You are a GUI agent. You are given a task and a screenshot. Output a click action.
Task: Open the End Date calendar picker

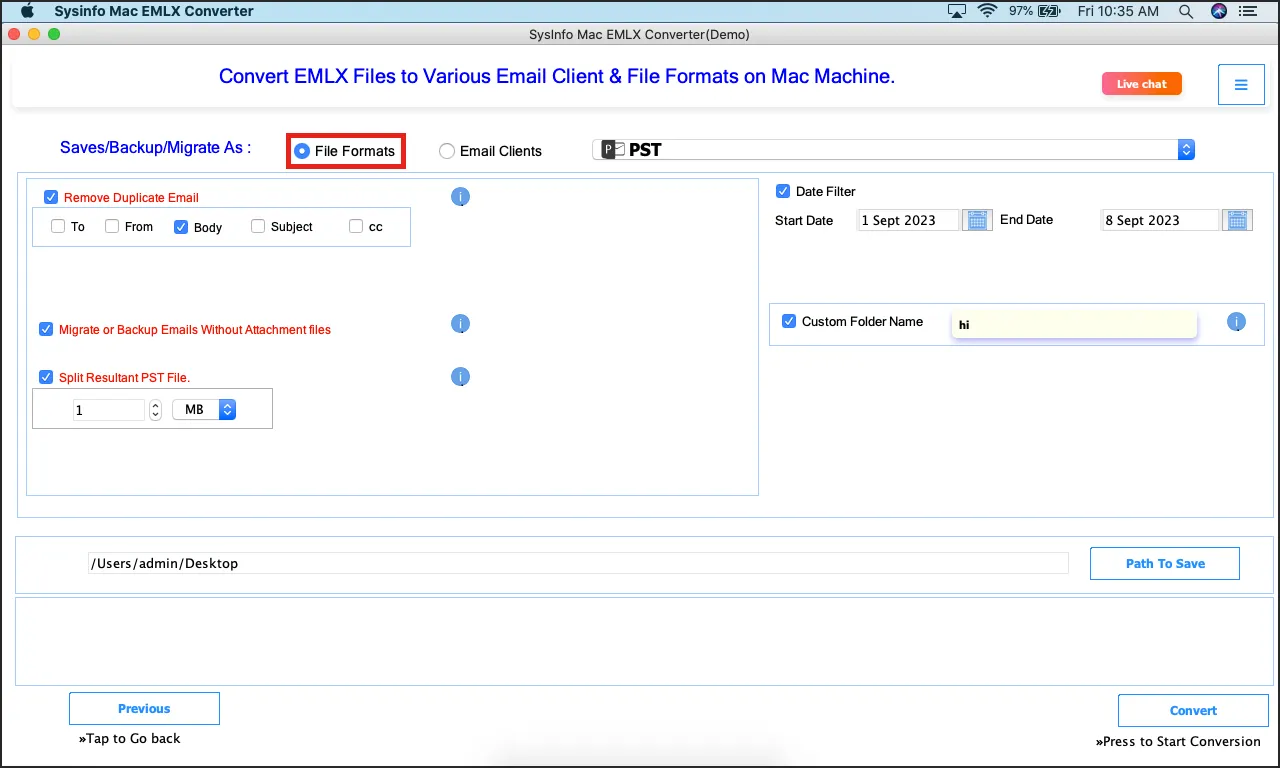click(1238, 220)
